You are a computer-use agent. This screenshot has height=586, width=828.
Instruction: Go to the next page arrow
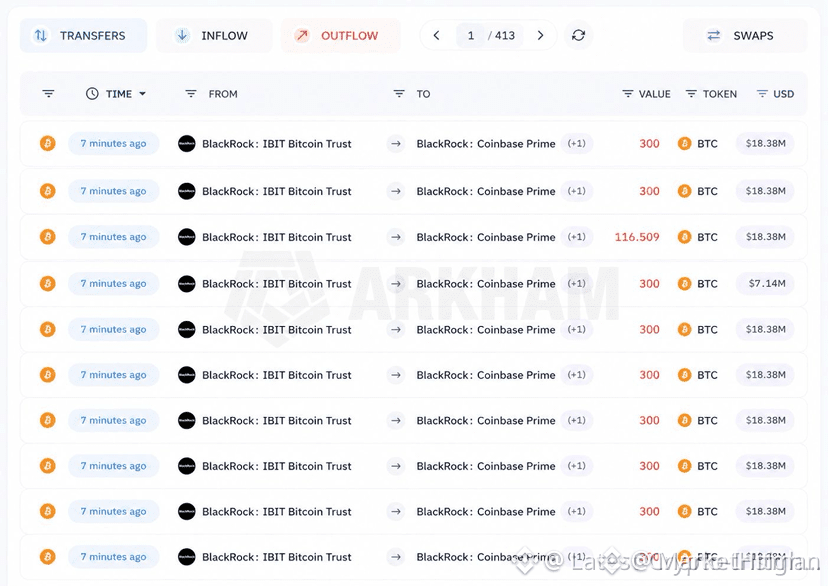click(540, 35)
